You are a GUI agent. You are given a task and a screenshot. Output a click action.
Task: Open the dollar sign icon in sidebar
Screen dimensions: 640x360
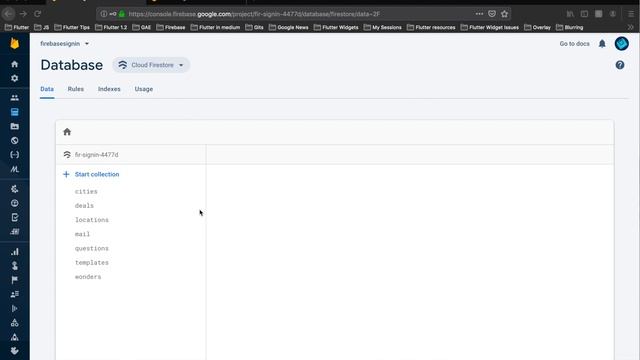15,266
